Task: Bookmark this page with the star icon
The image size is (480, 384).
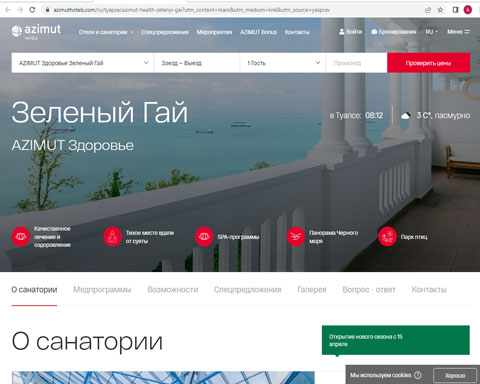Action: pos(440,10)
